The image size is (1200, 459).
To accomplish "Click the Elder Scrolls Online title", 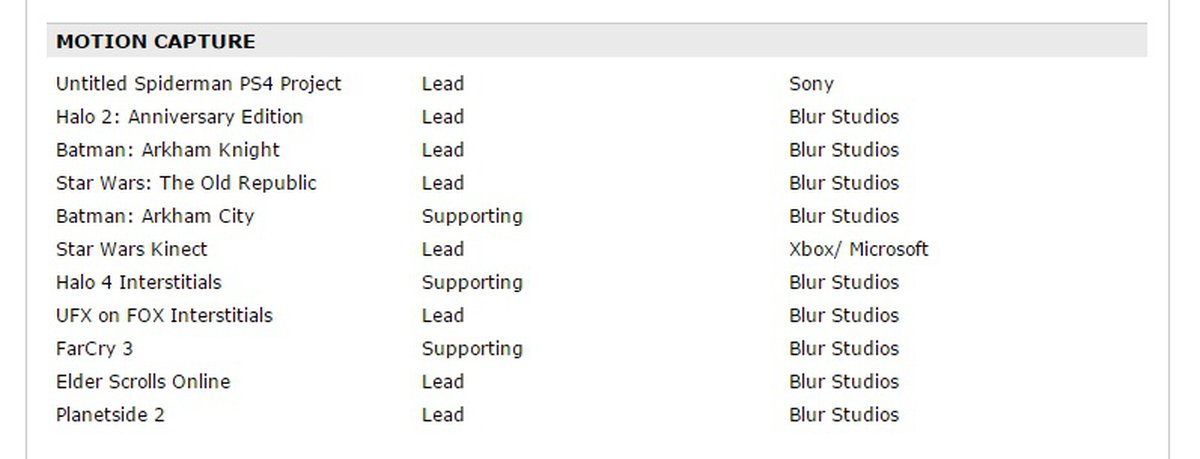I will (143, 381).
